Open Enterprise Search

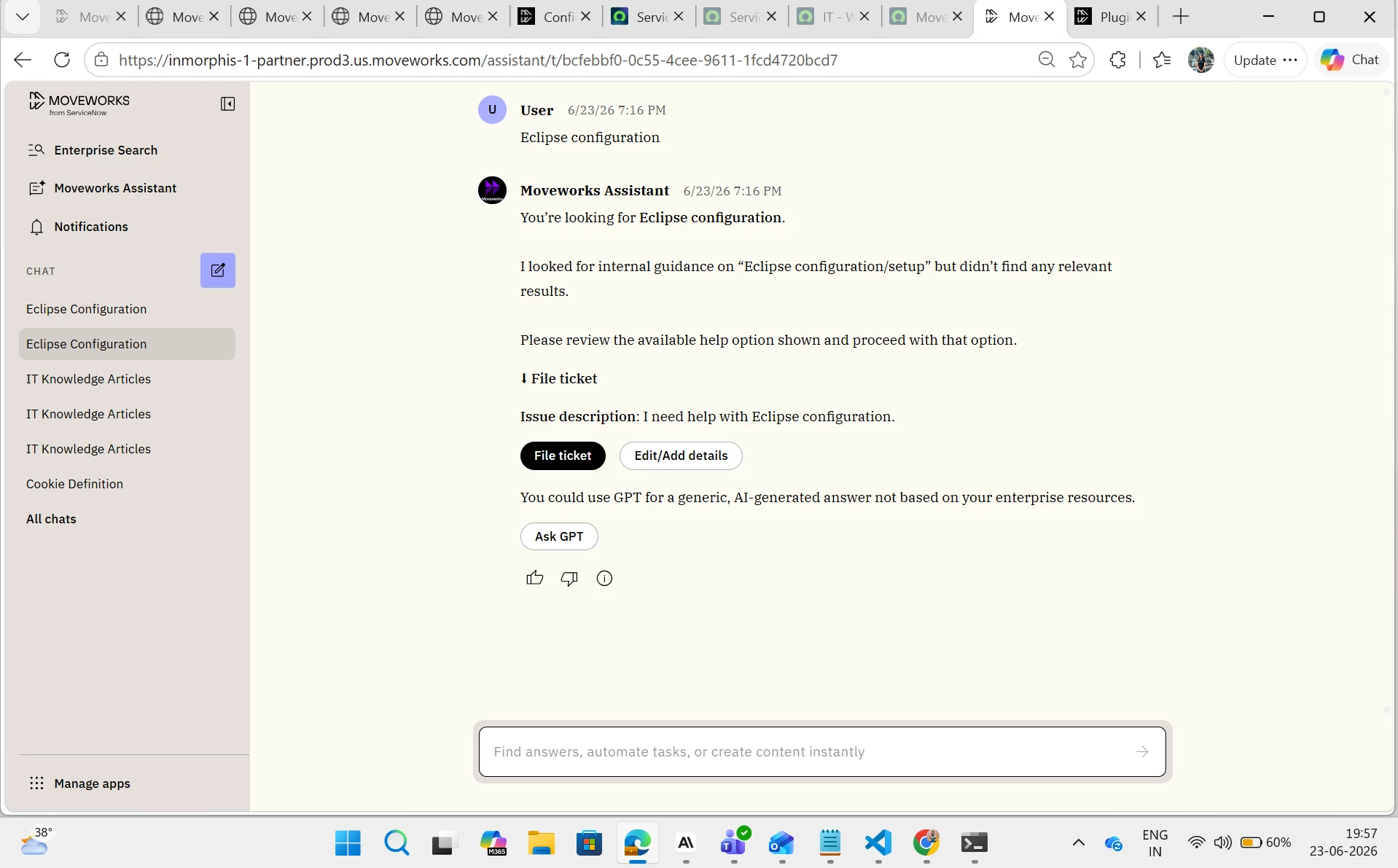tap(93, 150)
